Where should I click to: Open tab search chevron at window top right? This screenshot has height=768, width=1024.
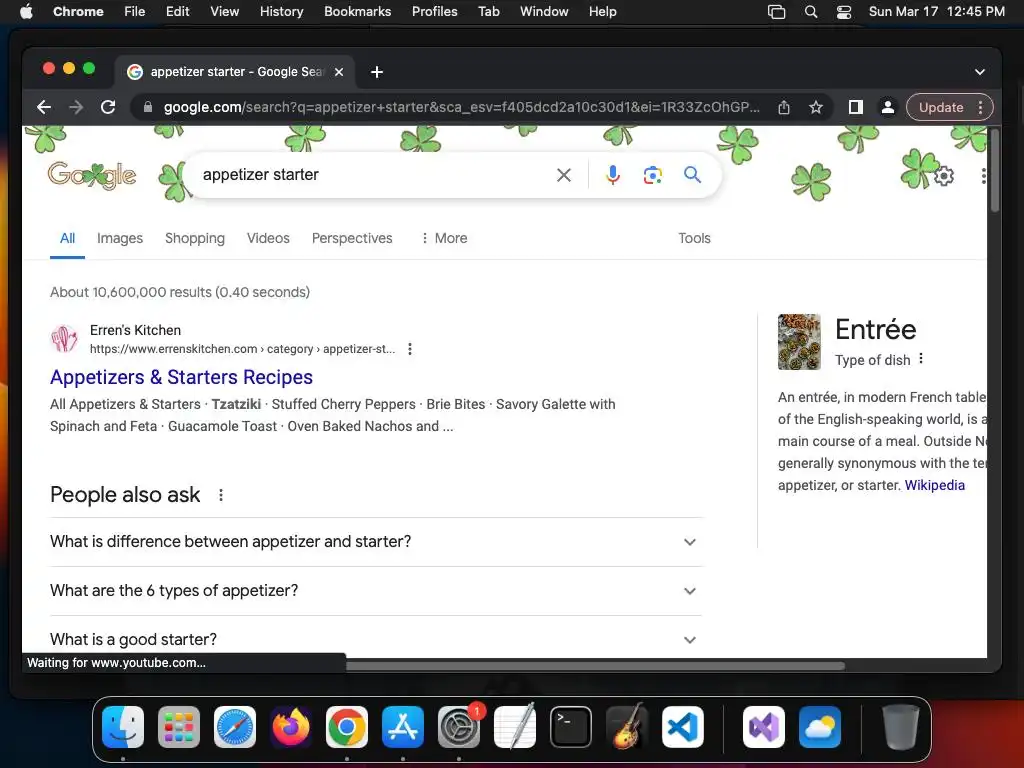980,72
